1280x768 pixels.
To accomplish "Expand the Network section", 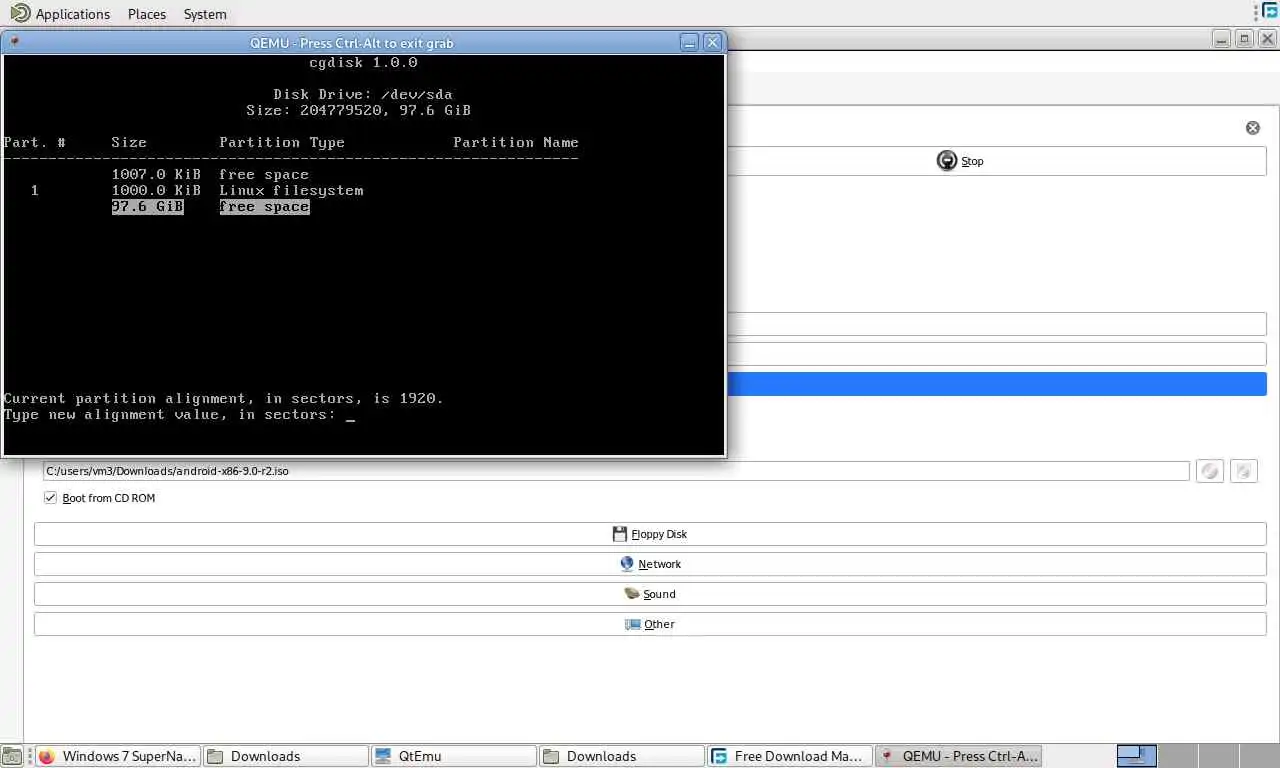I will tap(650, 564).
